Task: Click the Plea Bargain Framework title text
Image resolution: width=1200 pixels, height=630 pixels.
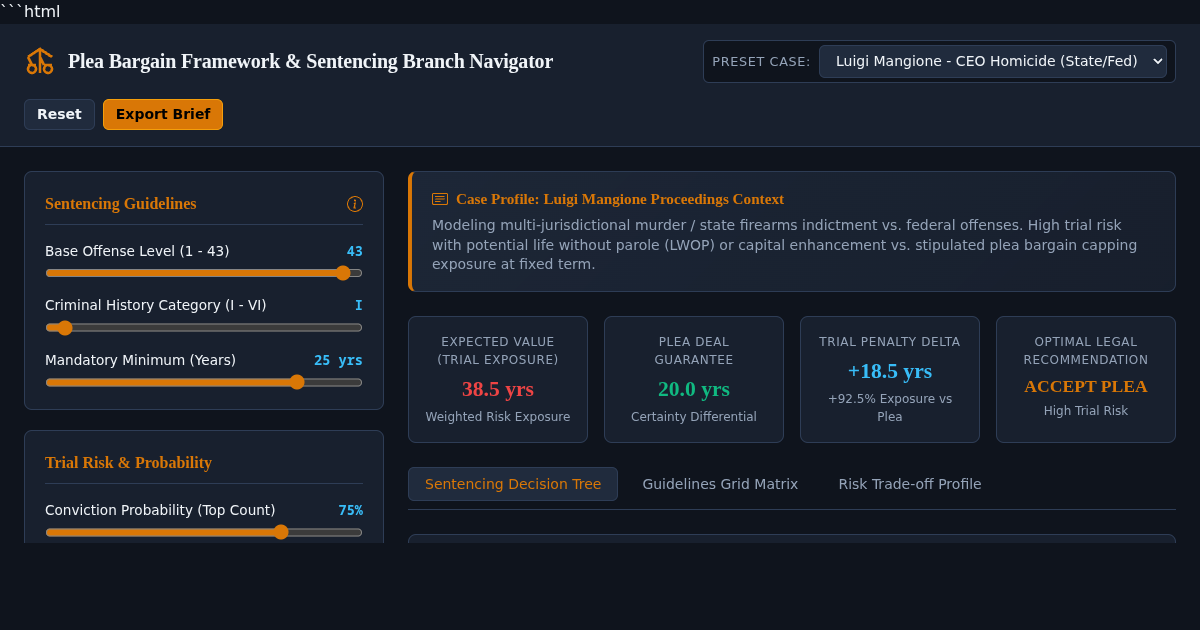Action: point(310,61)
